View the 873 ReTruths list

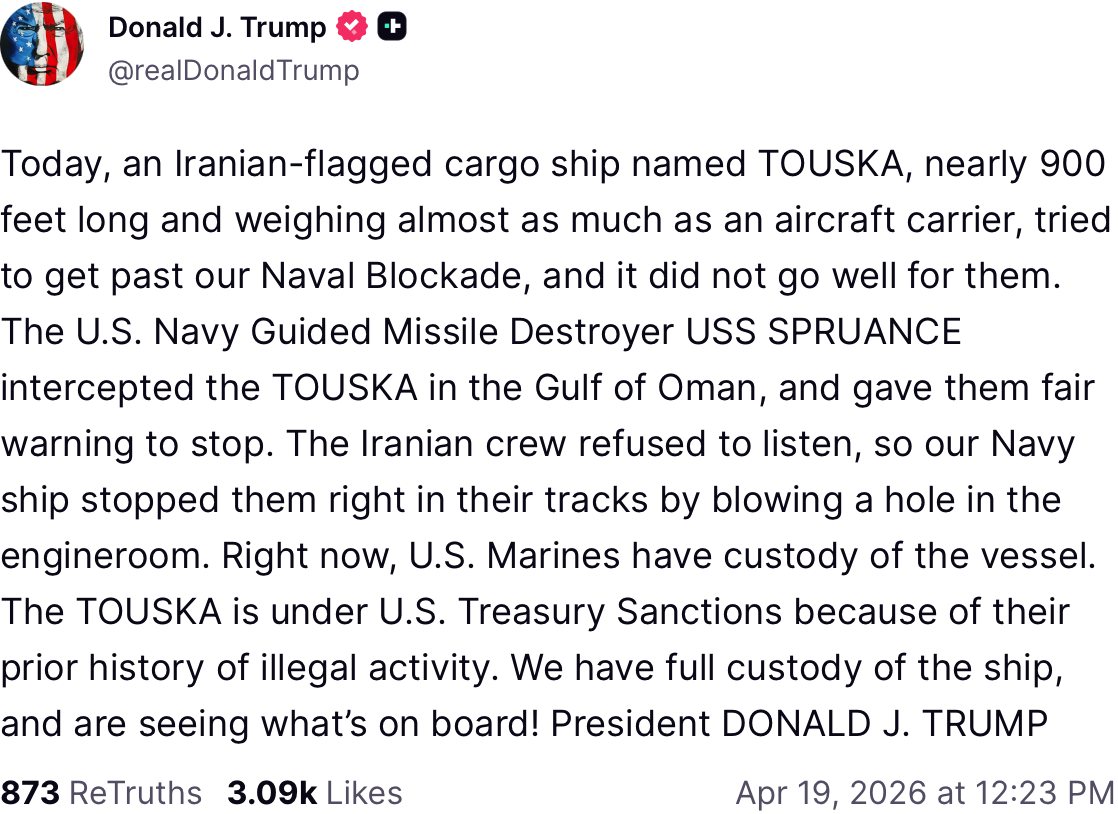[101, 793]
